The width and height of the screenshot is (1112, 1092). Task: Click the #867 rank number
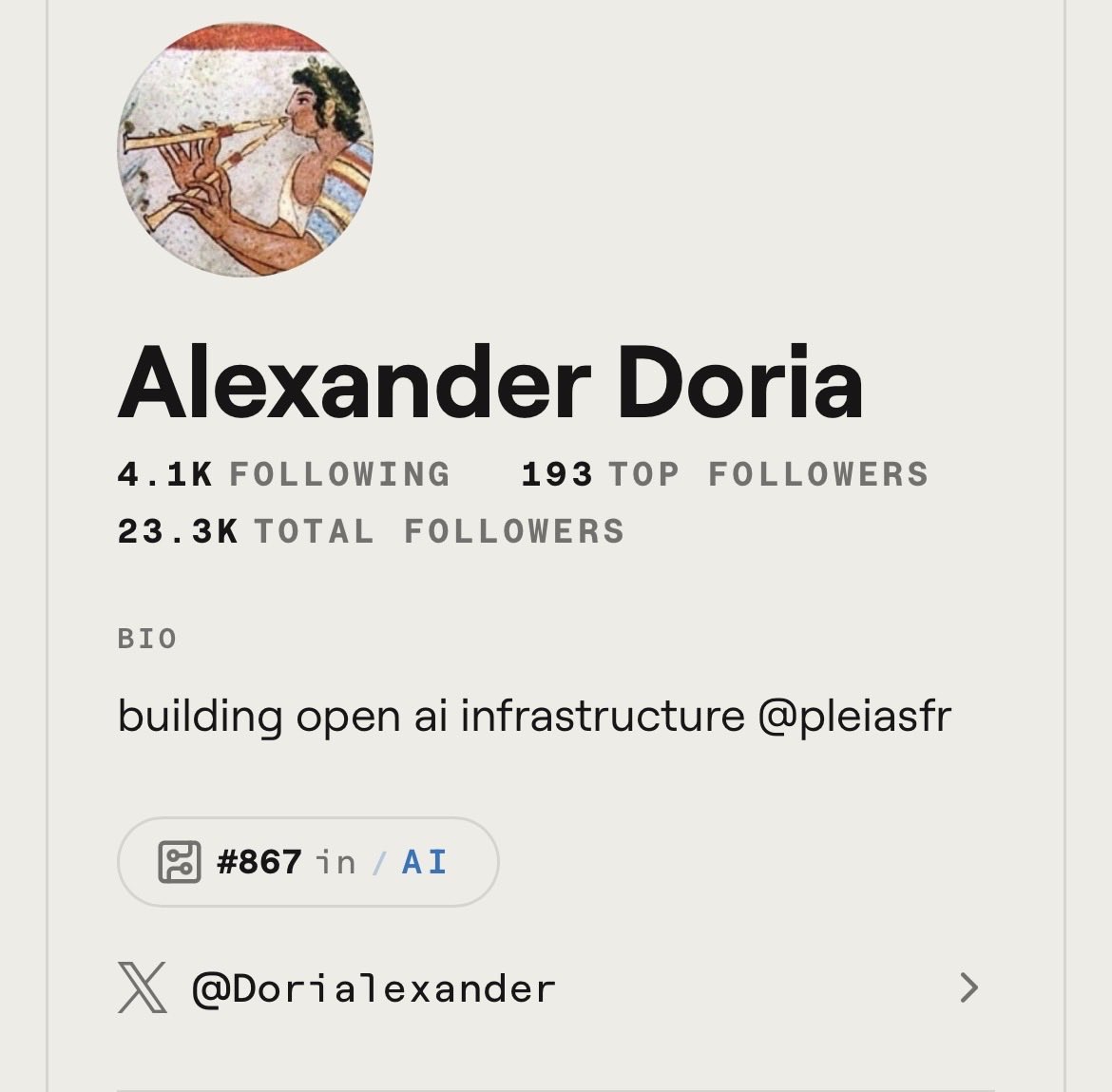coord(259,863)
